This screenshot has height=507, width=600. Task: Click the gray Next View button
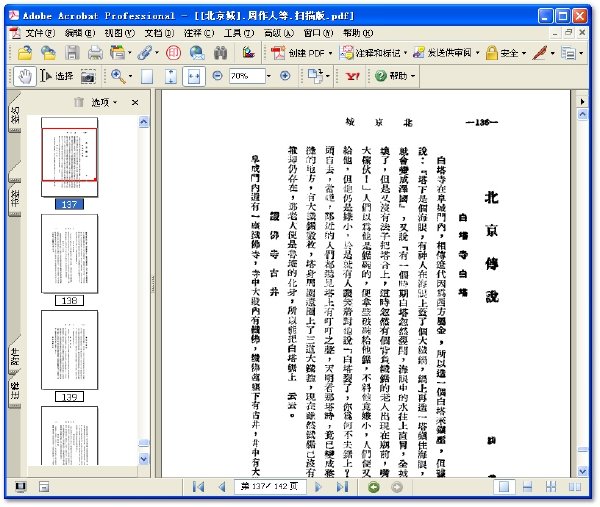[397, 487]
